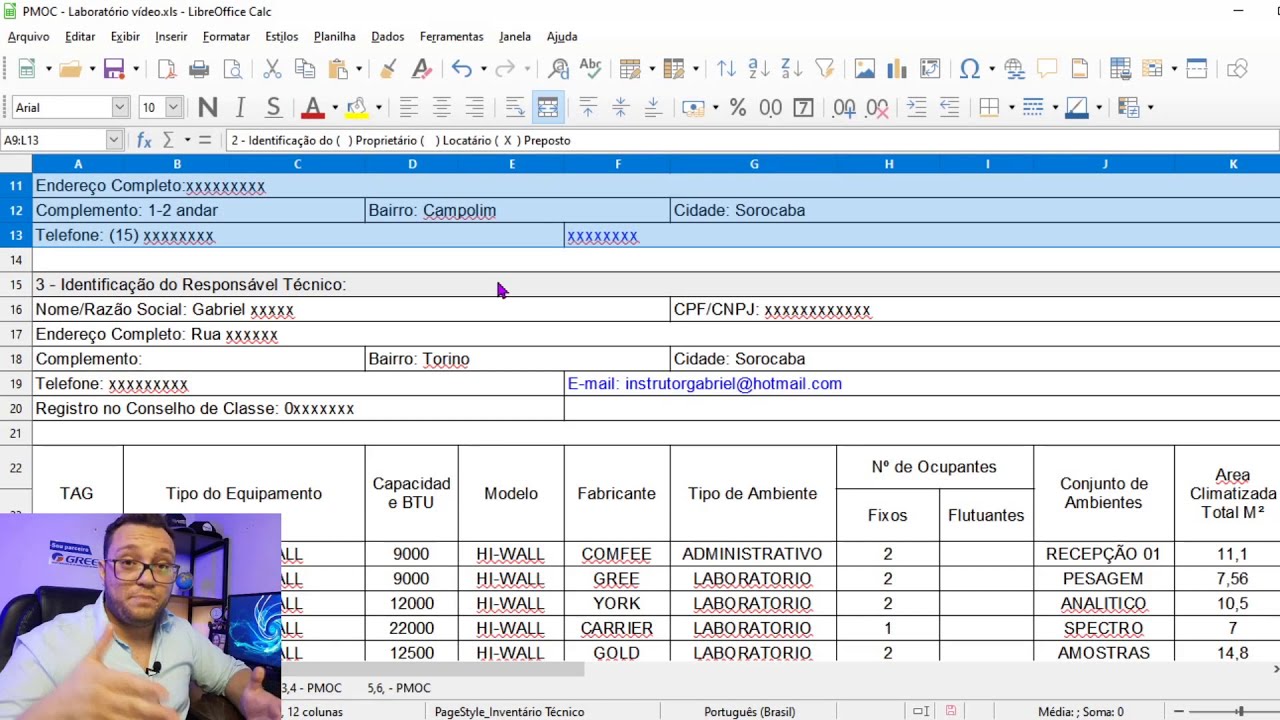The image size is (1280, 720).
Task: Open print preview
Action: click(x=232, y=69)
